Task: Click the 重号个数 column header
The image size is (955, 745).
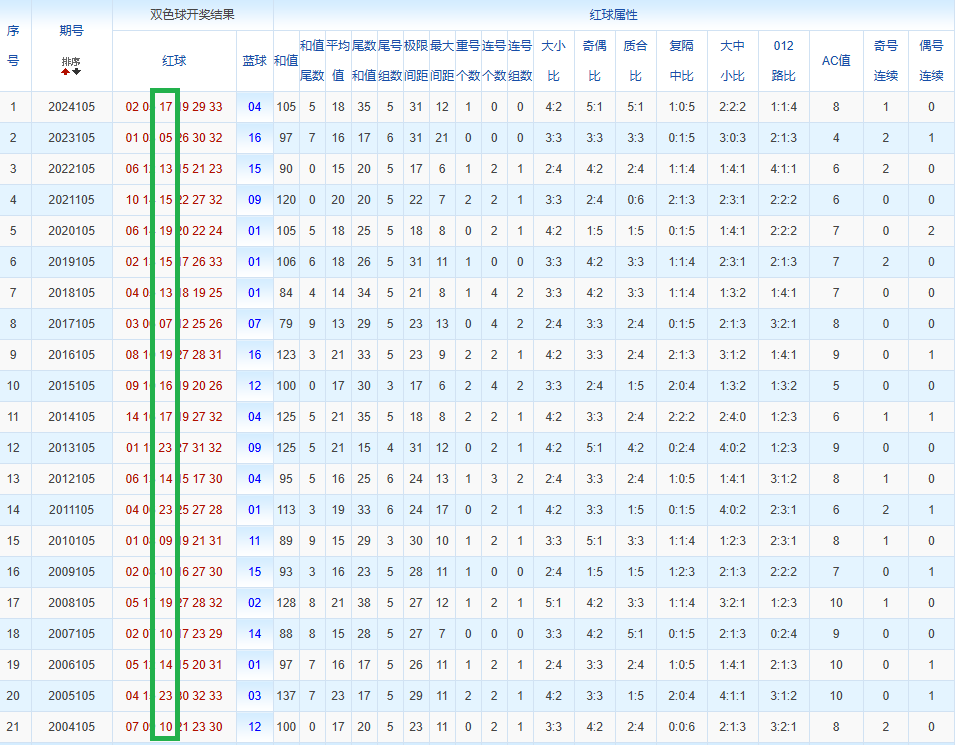Action: point(468,60)
